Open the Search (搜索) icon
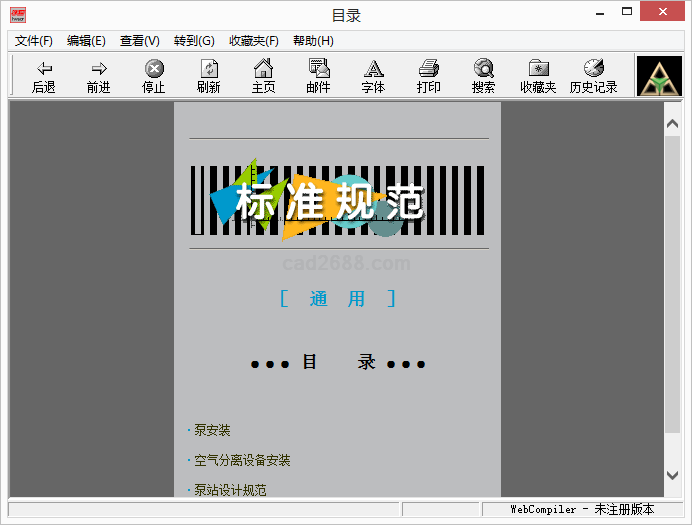The height and width of the screenshot is (525, 692). coord(483,69)
